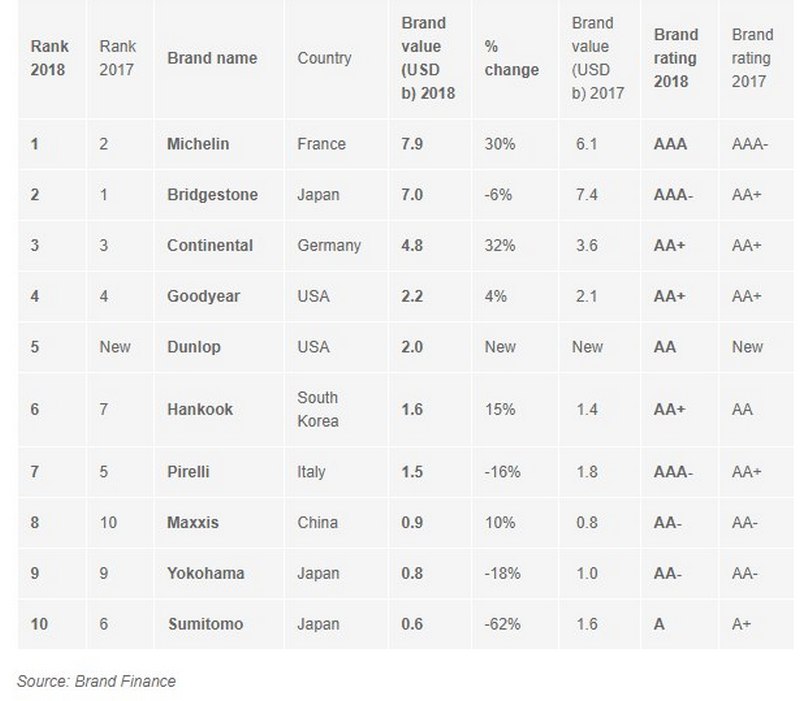Click the Brand name column header
The image size is (800, 701).
pos(212,58)
